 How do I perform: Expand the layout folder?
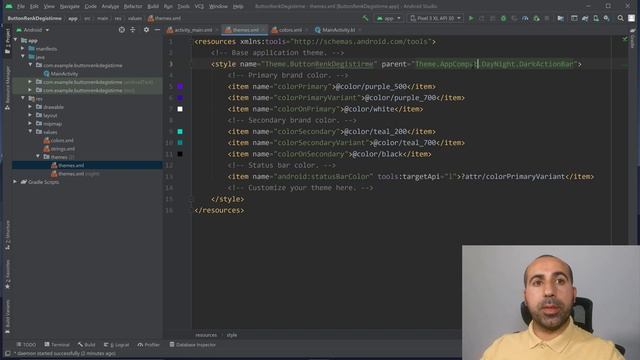[x=30, y=115]
